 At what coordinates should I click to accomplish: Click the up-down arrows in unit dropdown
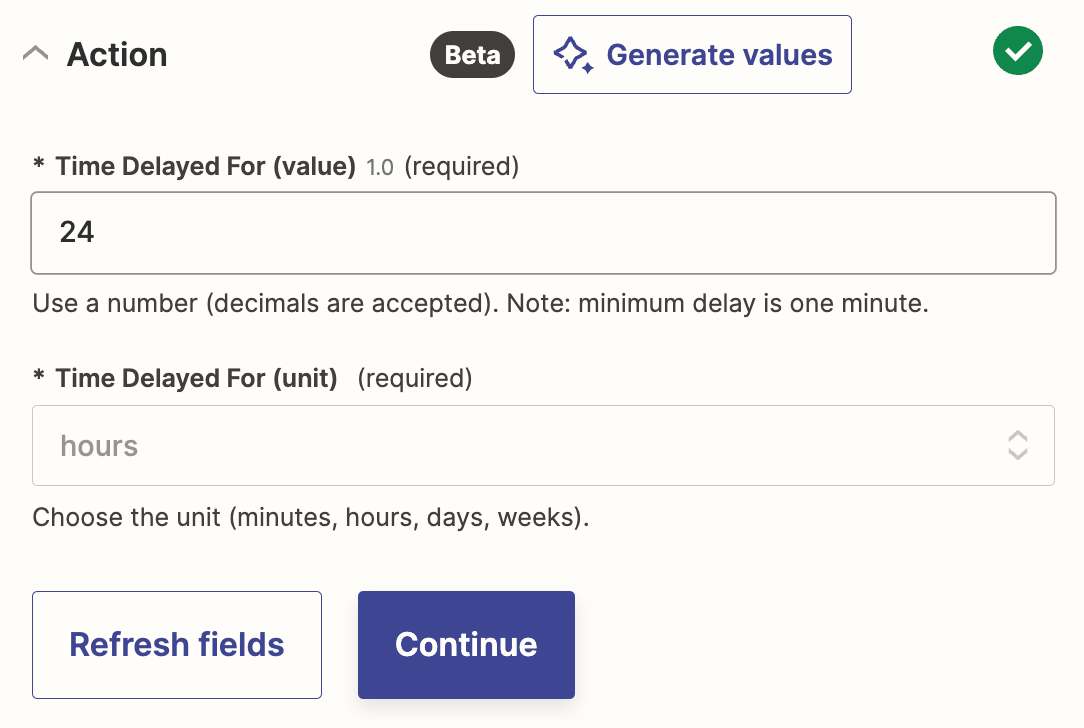coord(1017,446)
